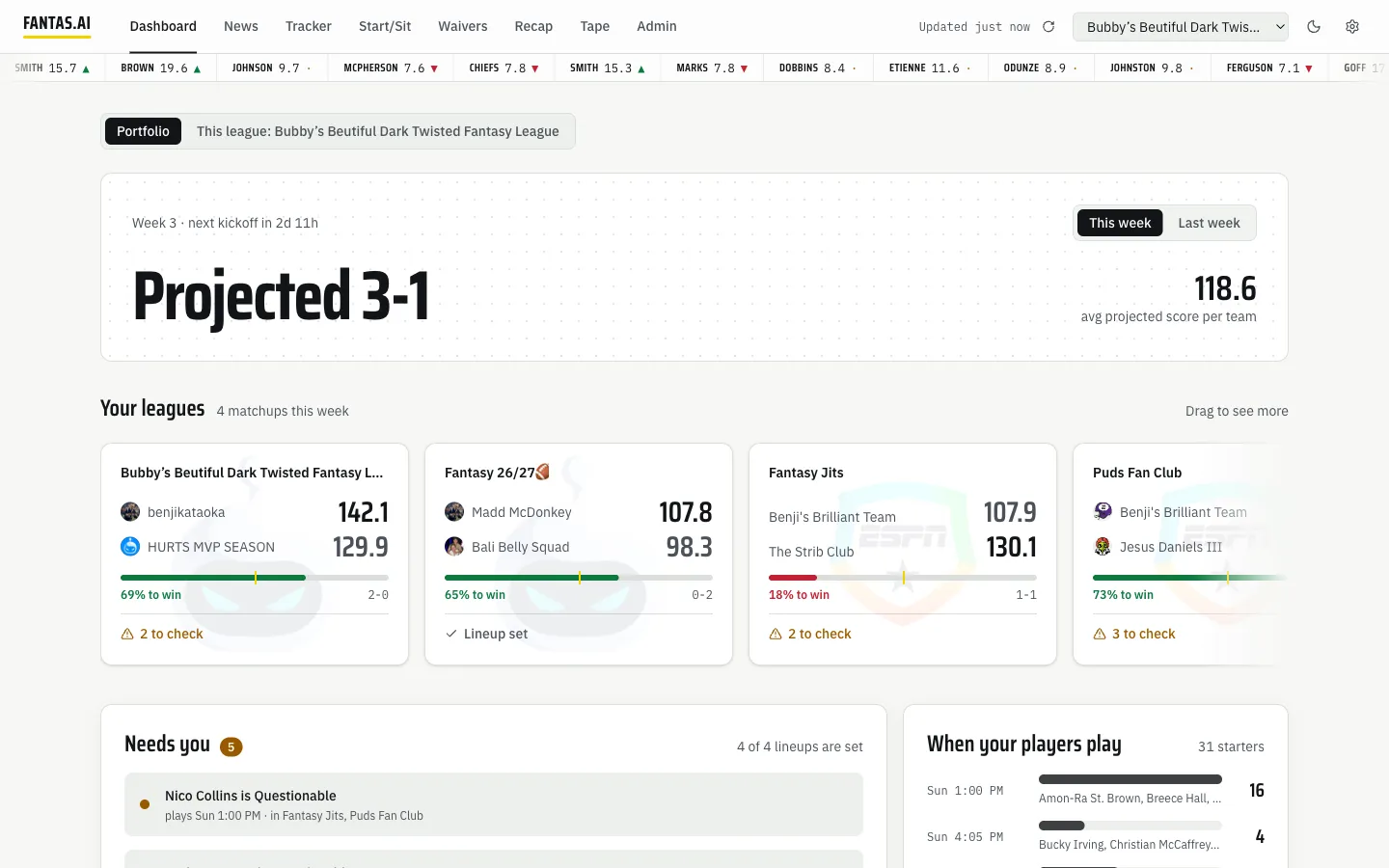Click 2 to check in Fantasy Jits
The height and width of the screenshot is (868, 1389).
pos(819,634)
